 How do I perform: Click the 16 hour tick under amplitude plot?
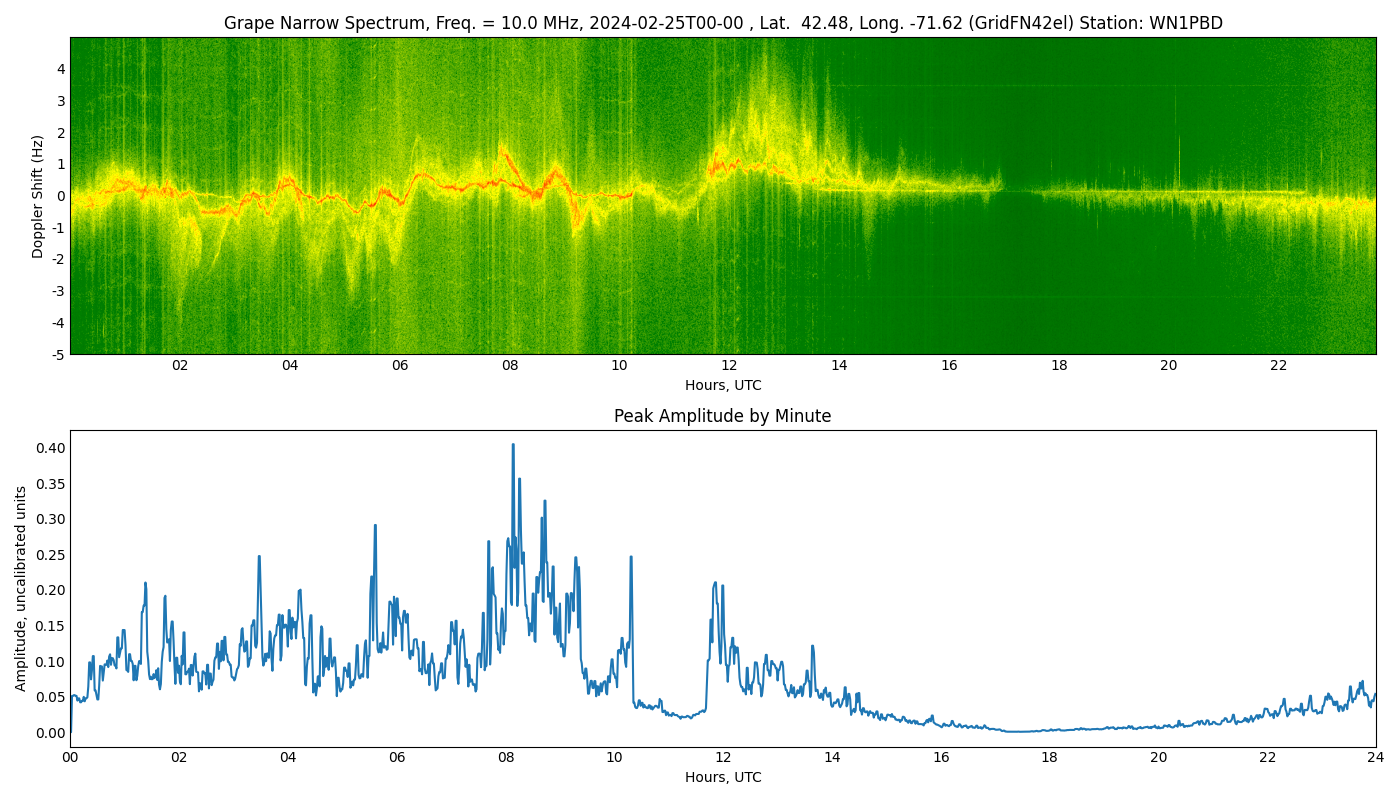941,758
